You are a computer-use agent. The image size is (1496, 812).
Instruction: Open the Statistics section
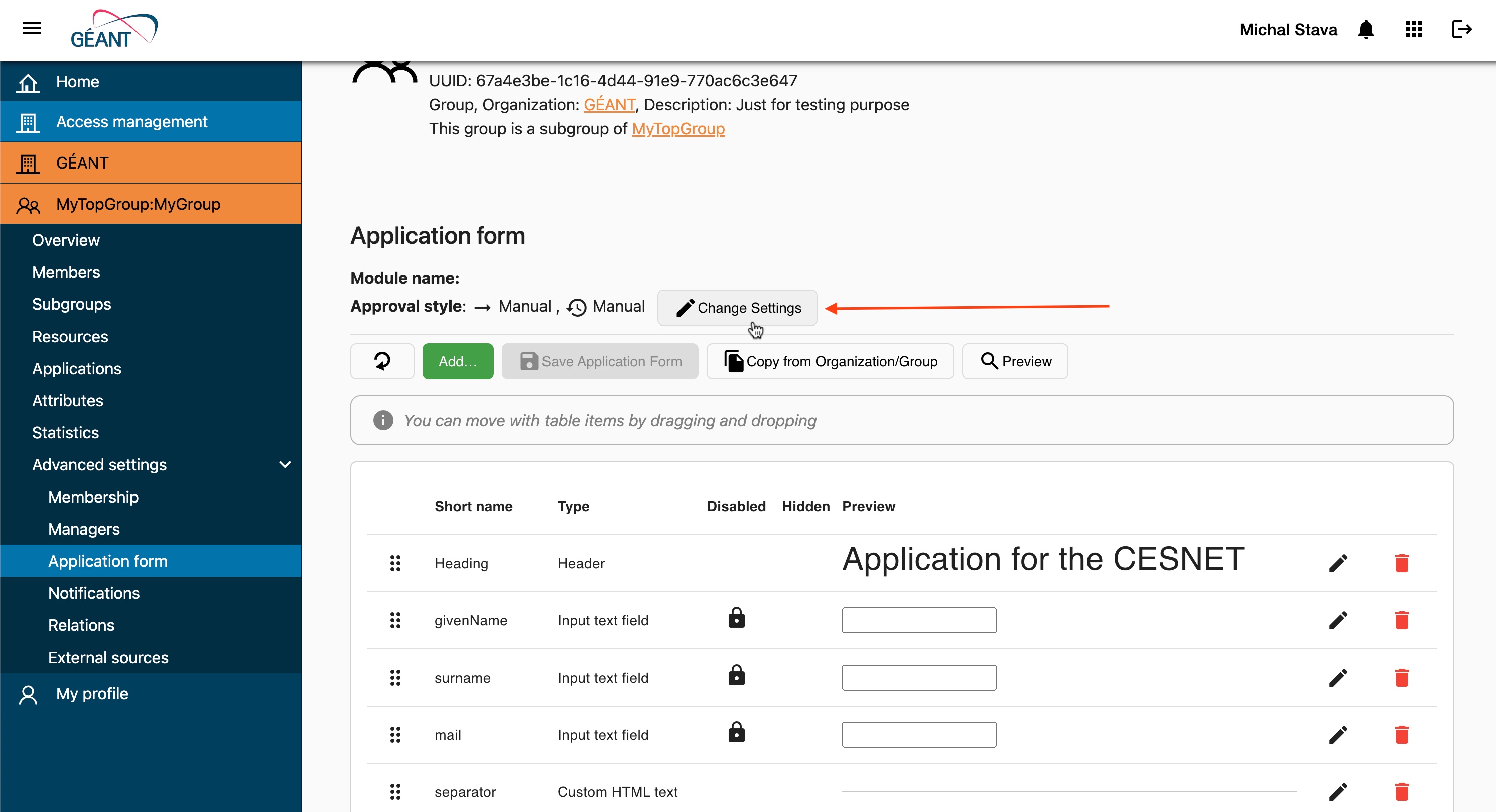click(151, 432)
